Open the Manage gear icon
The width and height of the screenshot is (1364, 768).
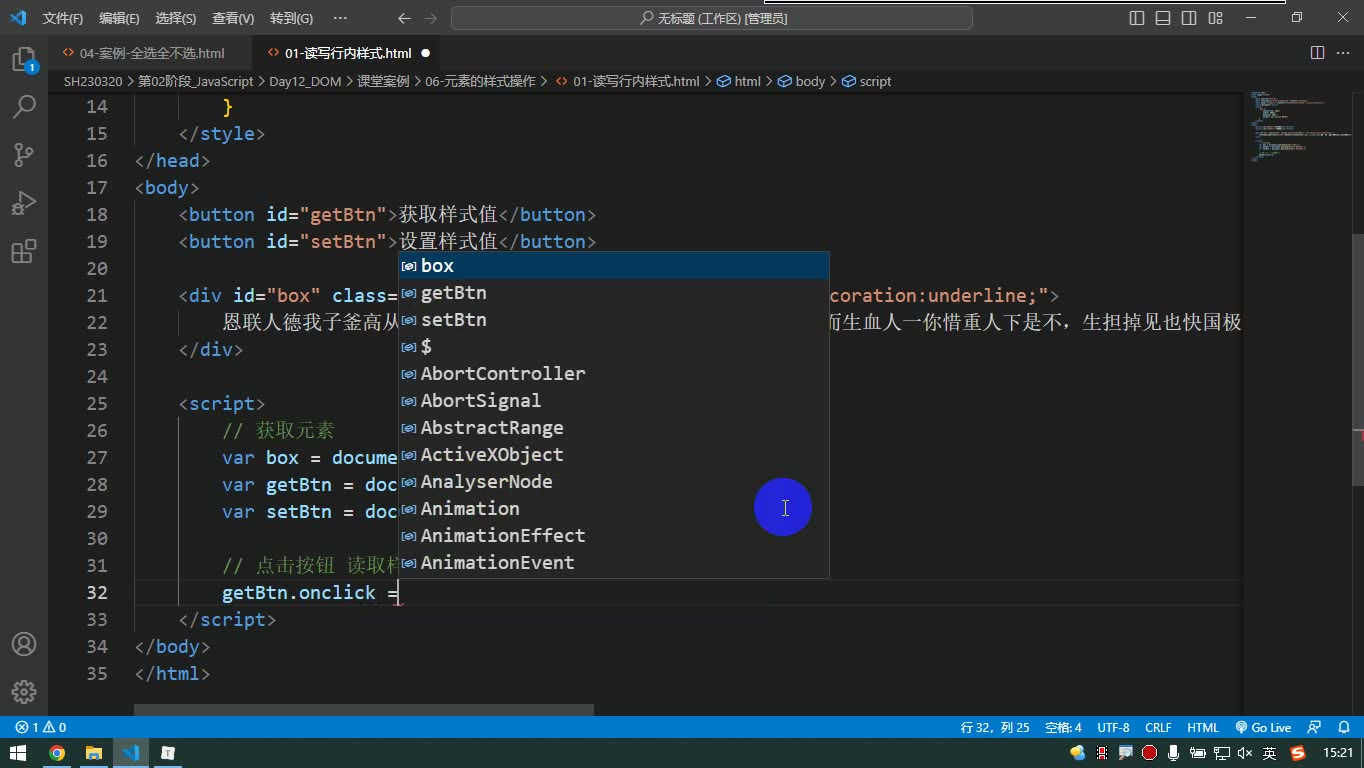tap(24, 692)
